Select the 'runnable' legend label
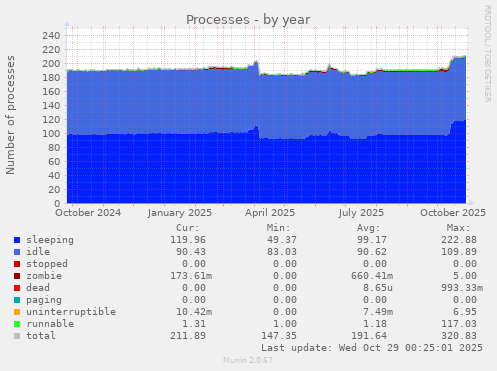This screenshot has width=497, height=371. pos(50,324)
